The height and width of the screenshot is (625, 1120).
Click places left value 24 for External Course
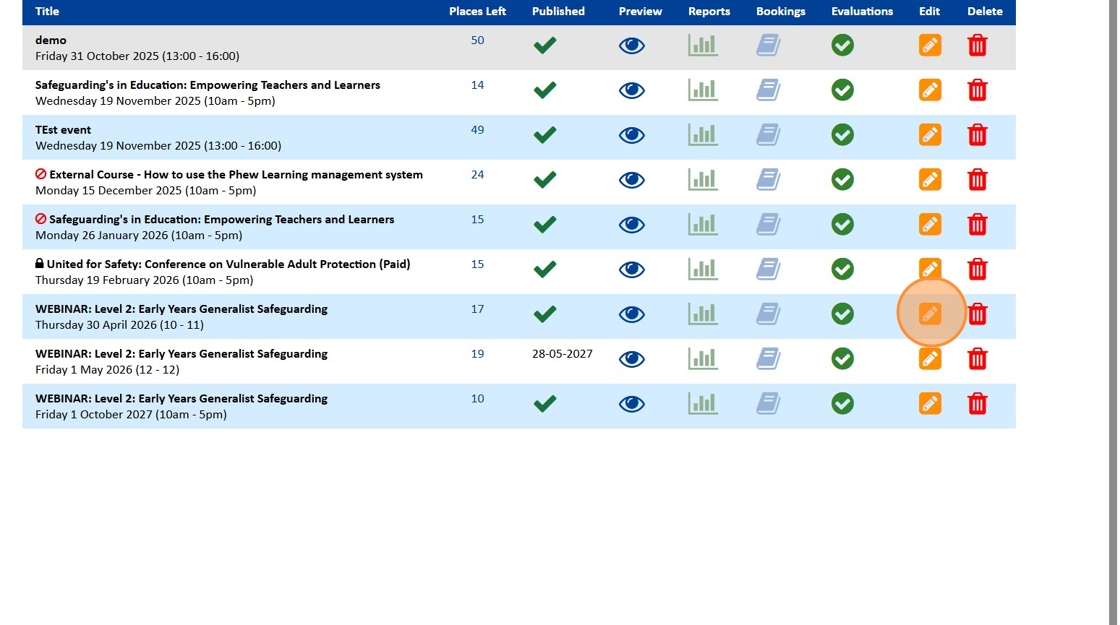477,174
